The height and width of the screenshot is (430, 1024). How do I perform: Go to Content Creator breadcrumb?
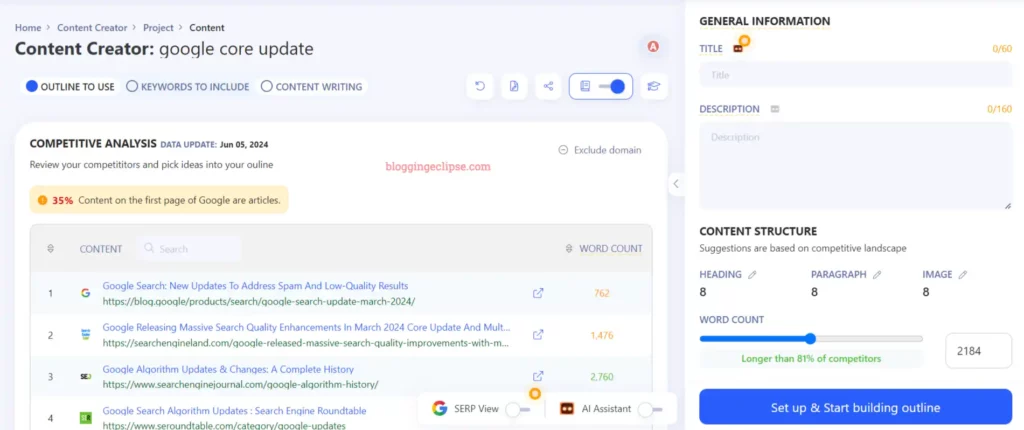pyautogui.click(x=93, y=27)
